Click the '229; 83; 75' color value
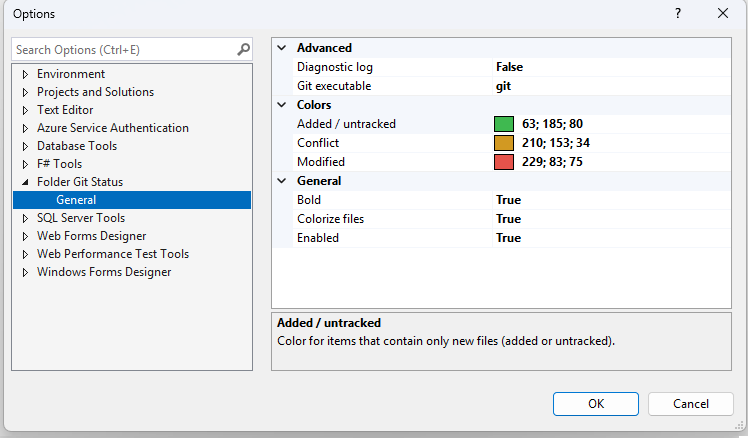The width and height of the screenshot is (748, 438). coord(552,162)
